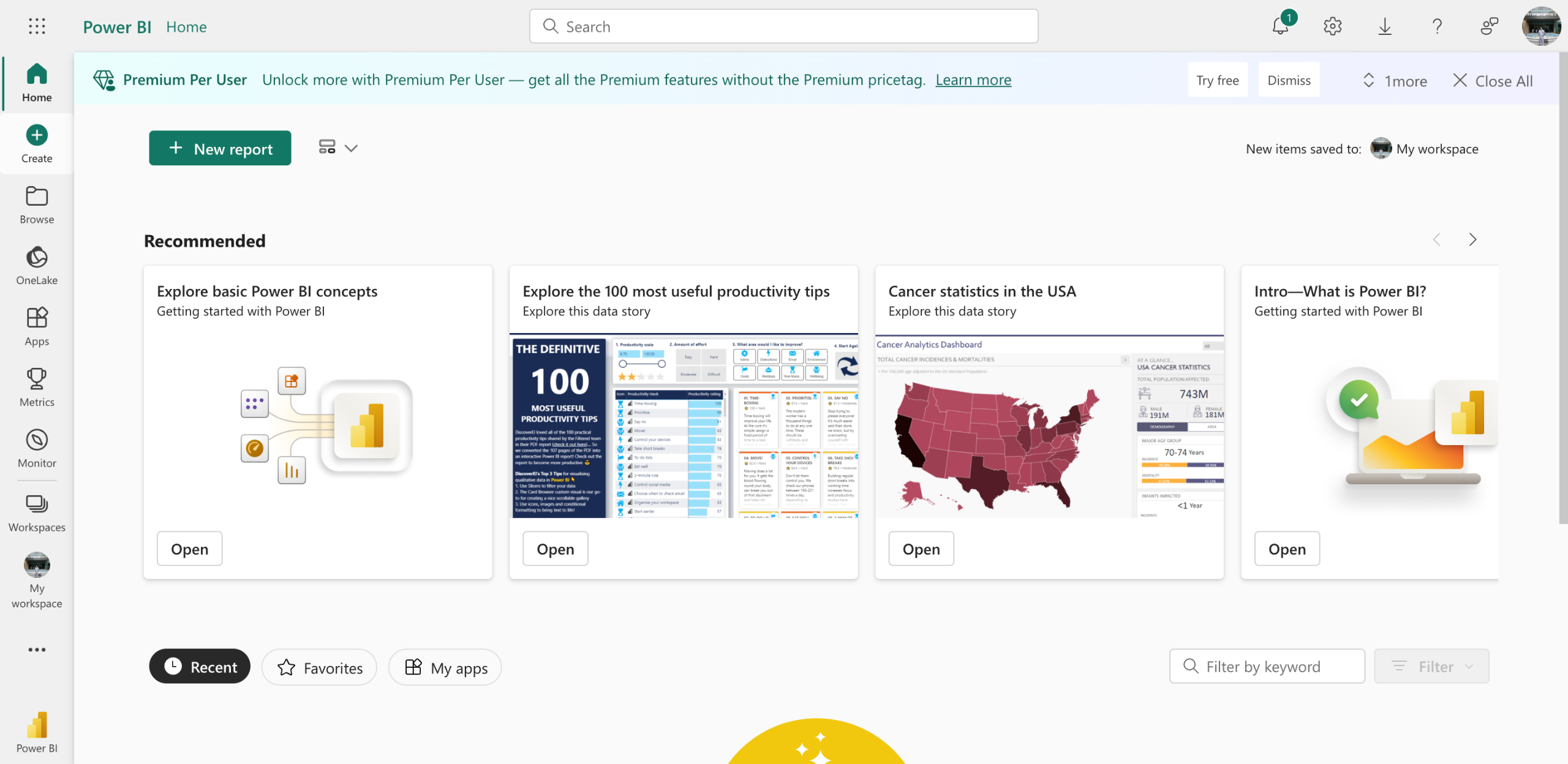Open Cancer statistics in the USA card
Screen dimensions: 1568x764
tap(921, 549)
